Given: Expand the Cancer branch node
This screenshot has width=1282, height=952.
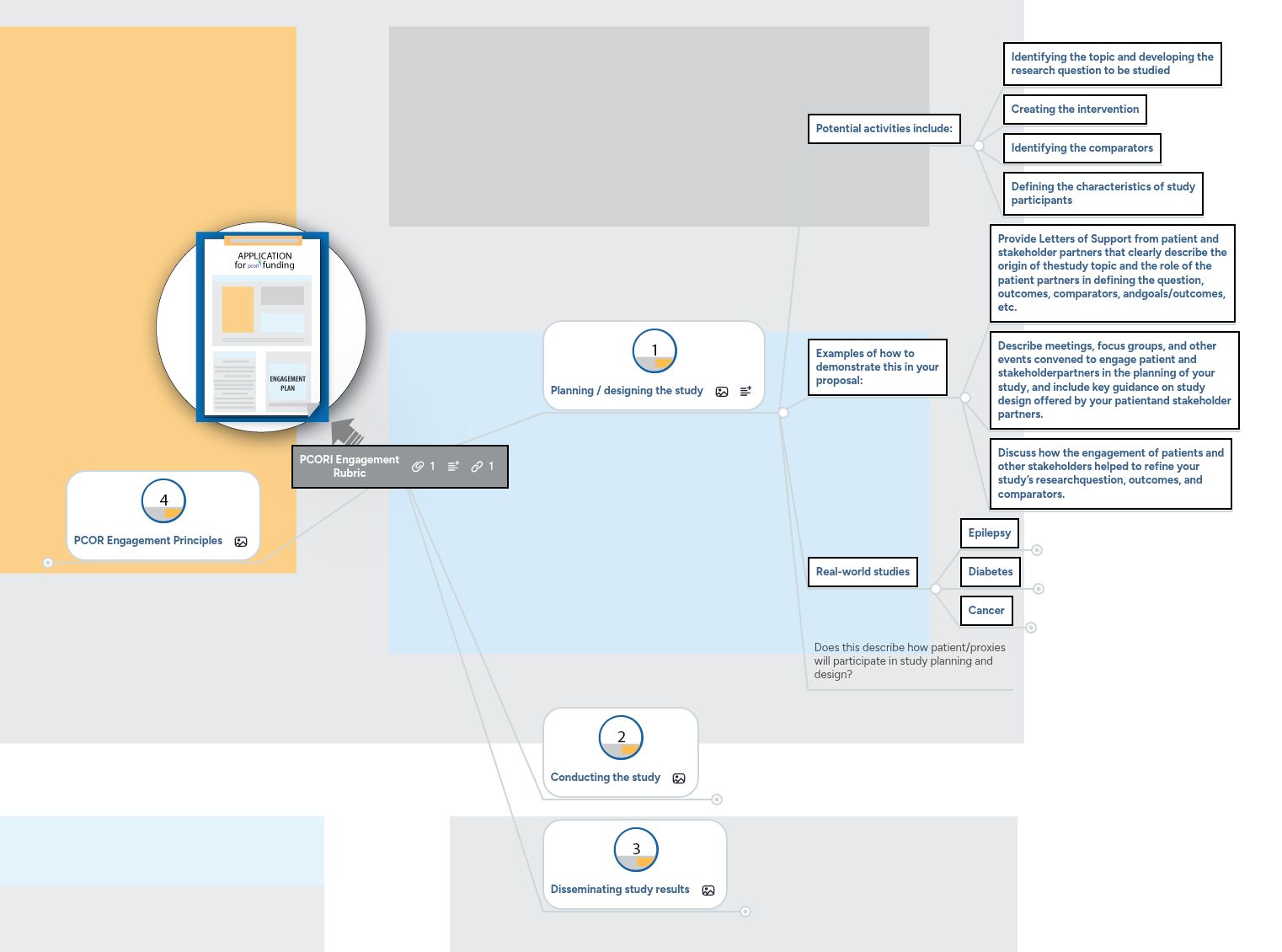Looking at the screenshot, I should pyautogui.click(x=1031, y=628).
